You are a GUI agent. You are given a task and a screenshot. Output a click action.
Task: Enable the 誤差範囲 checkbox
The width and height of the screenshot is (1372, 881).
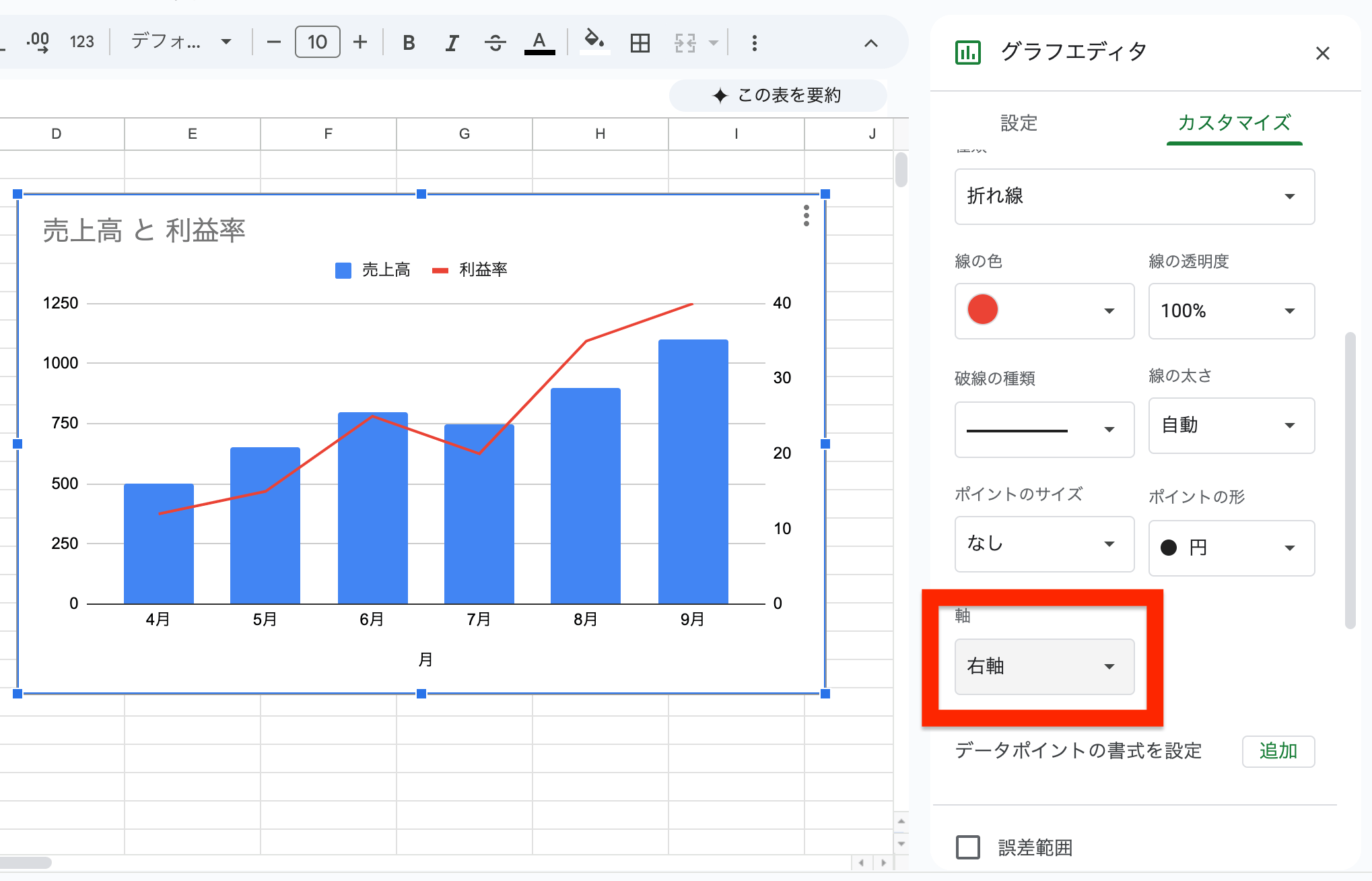[967, 848]
